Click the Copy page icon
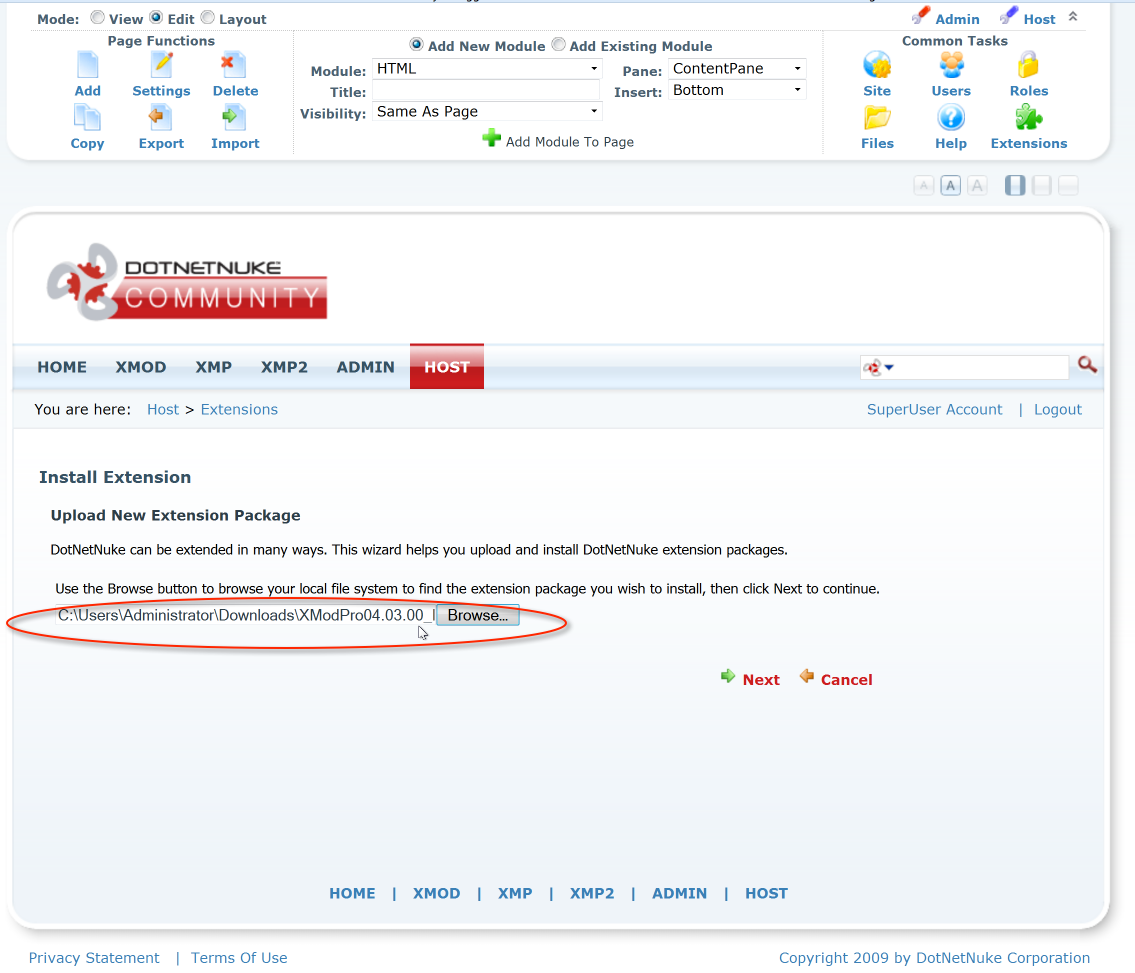The image size is (1135, 973). pyautogui.click(x=88, y=117)
